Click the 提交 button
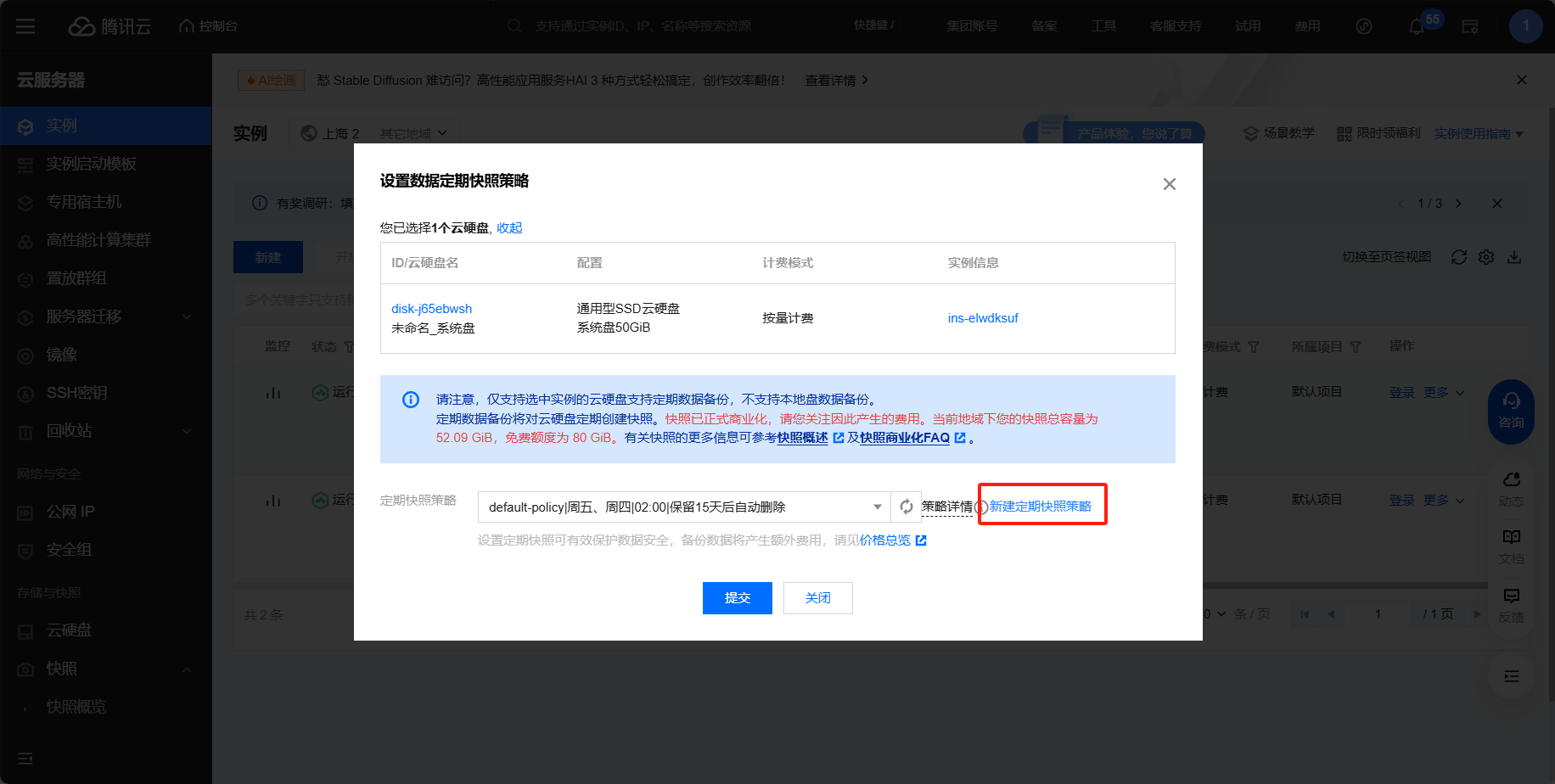Image resolution: width=1555 pixels, height=784 pixels. (738, 598)
